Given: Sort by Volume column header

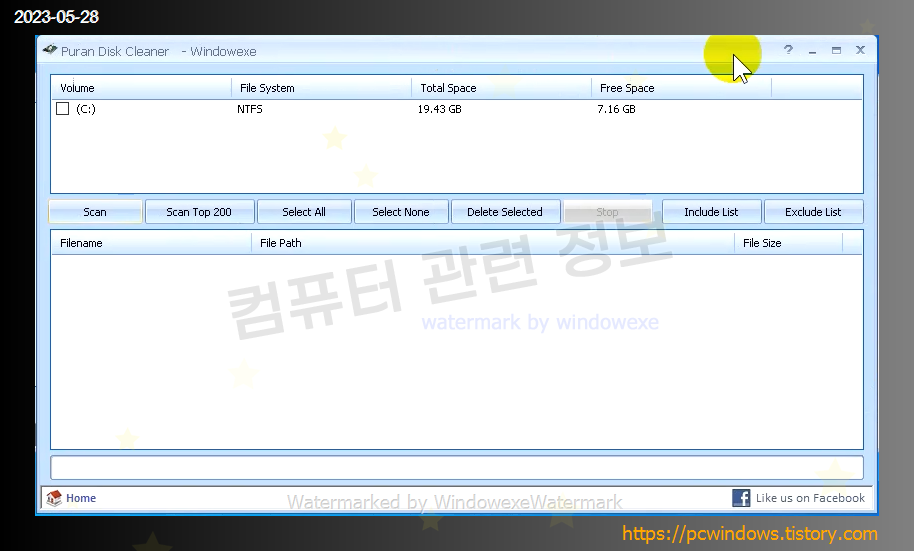Looking at the screenshot, I should coord(142,88).
